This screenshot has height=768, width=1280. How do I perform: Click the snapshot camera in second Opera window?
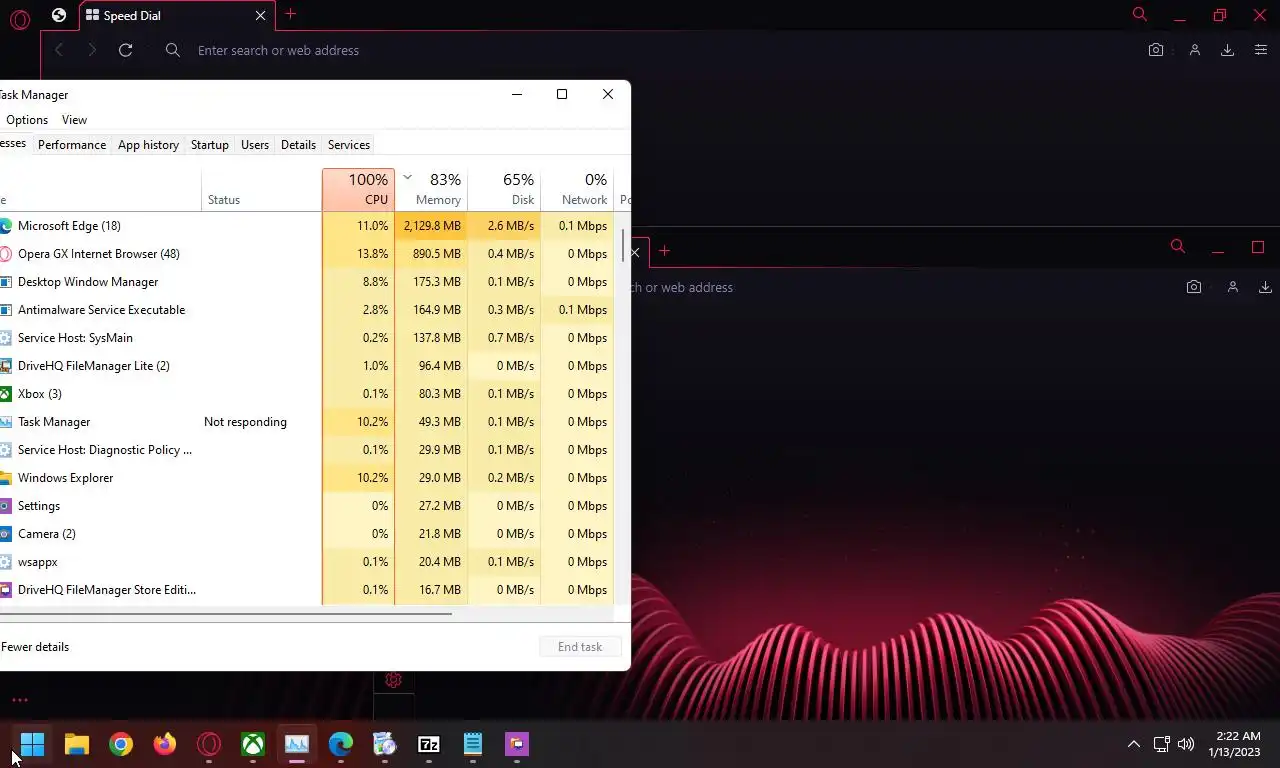[x=1194, y=287]
